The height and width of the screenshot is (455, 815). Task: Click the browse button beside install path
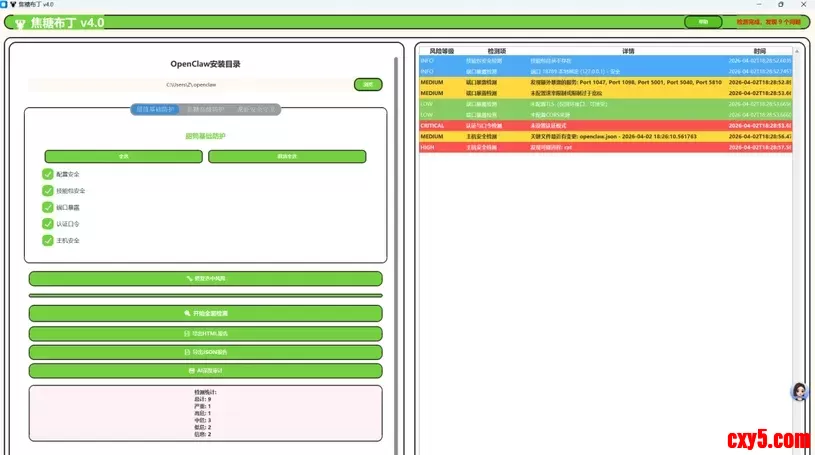click(368, 85)
